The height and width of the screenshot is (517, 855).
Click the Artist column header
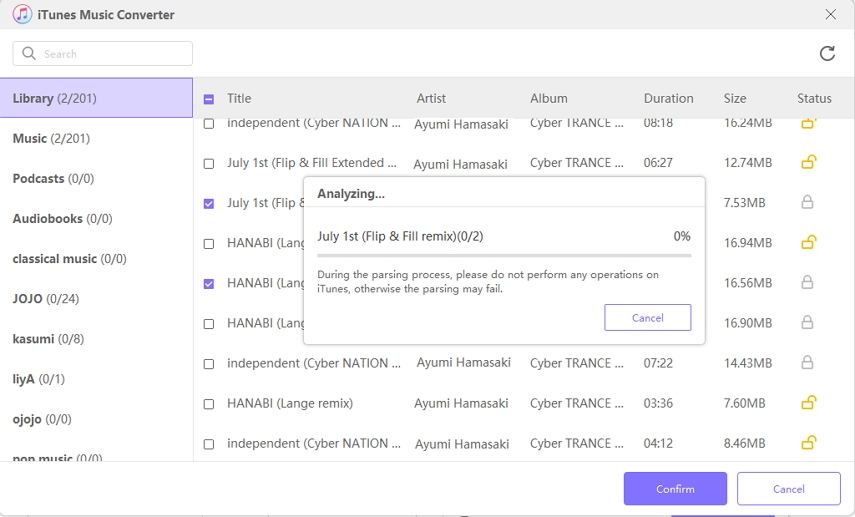431,98
